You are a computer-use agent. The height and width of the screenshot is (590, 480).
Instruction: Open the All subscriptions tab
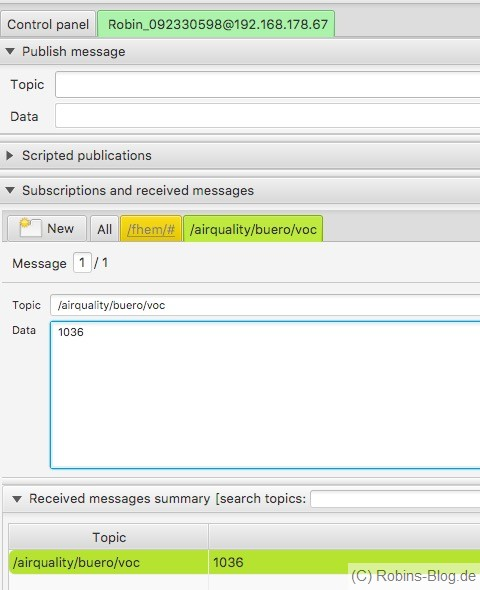click(105, 229)
